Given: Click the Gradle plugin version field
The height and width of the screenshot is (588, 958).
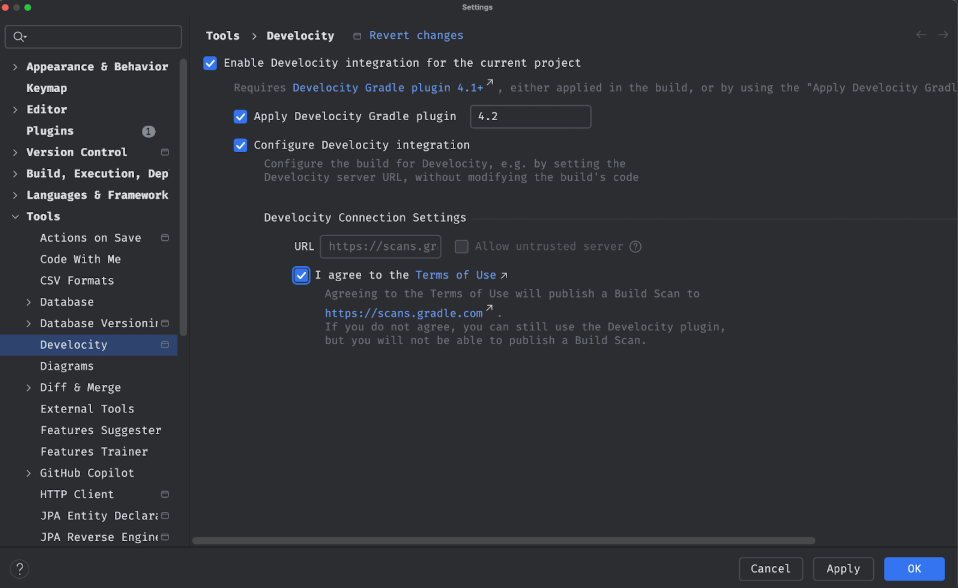Looking at the screenshot, I should coord(530,117).
